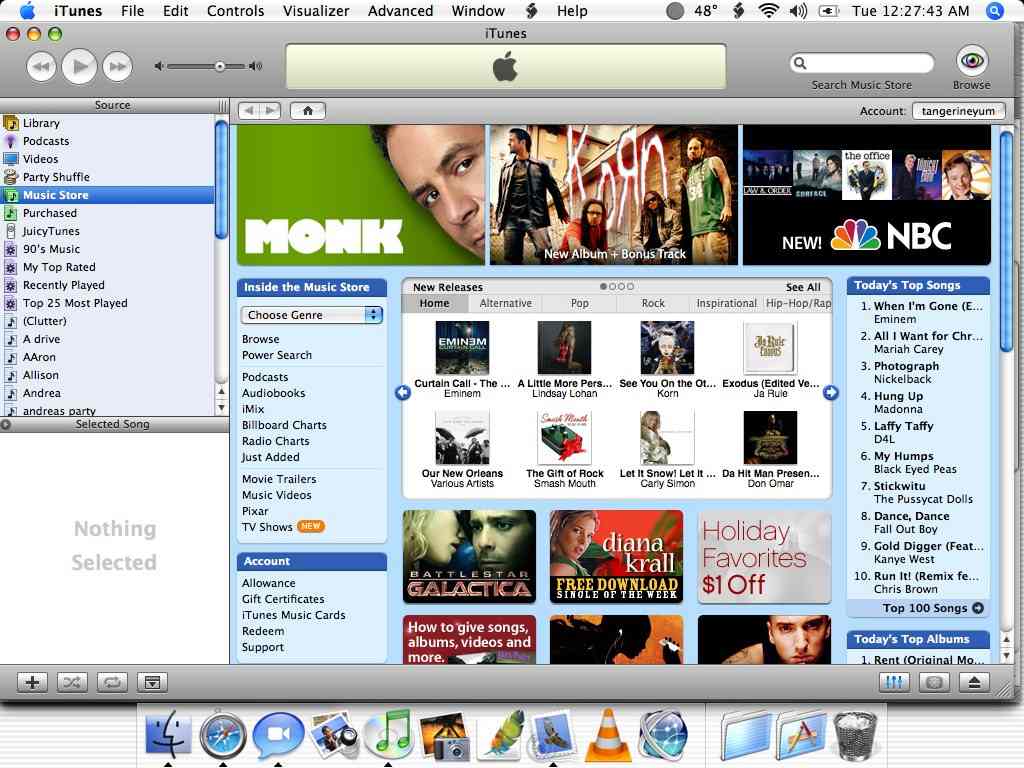Open Billboard Charts link

(x=284, y=425)
